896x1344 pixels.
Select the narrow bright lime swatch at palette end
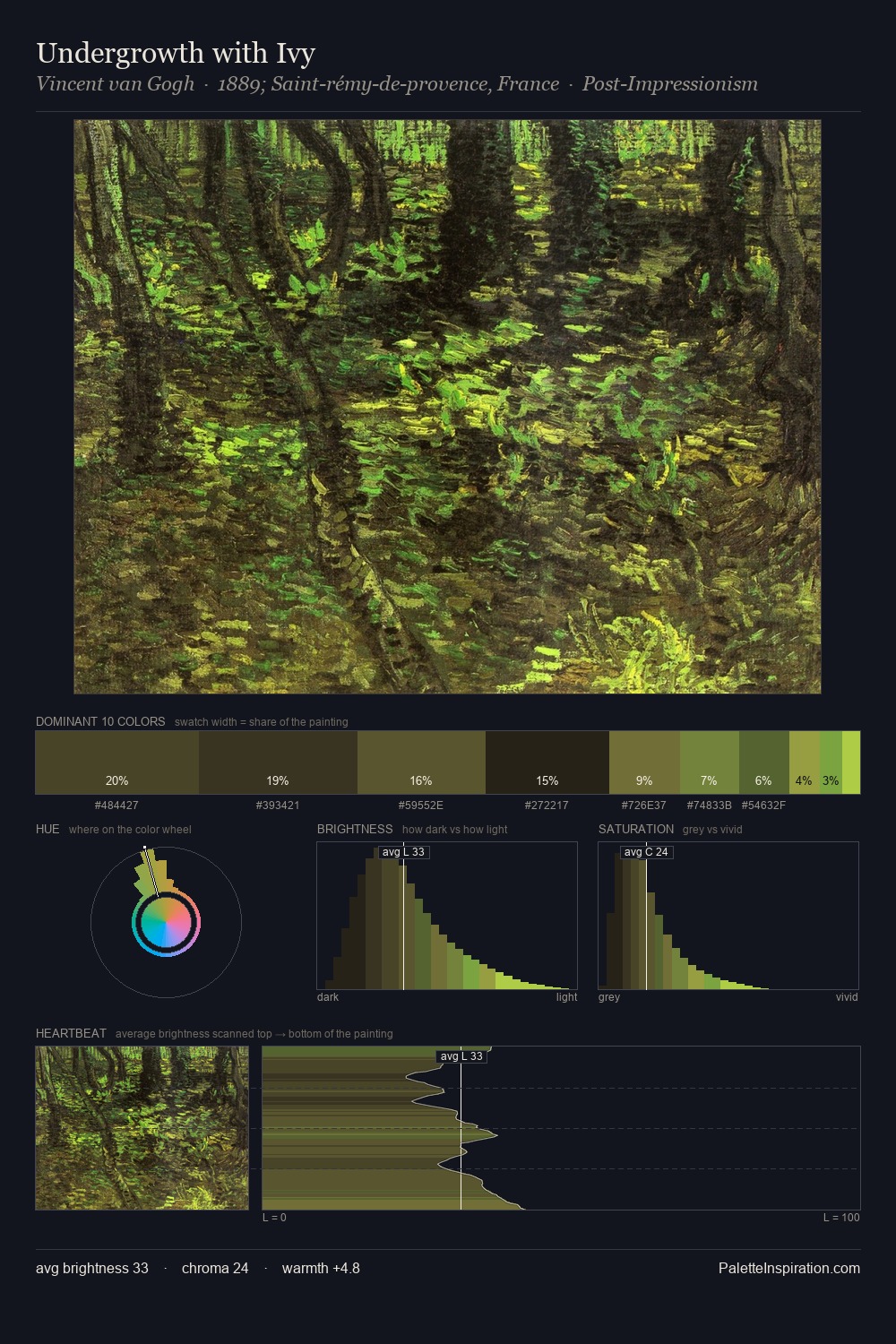pos(851,762)
